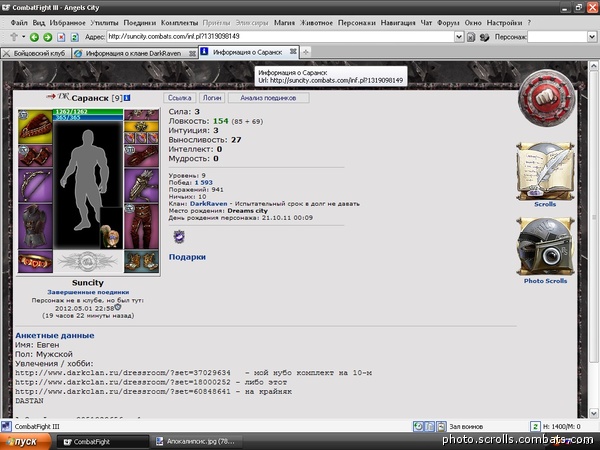Click the purple gift badge above Подарки
600x450 pixels.
pos(179,236)
